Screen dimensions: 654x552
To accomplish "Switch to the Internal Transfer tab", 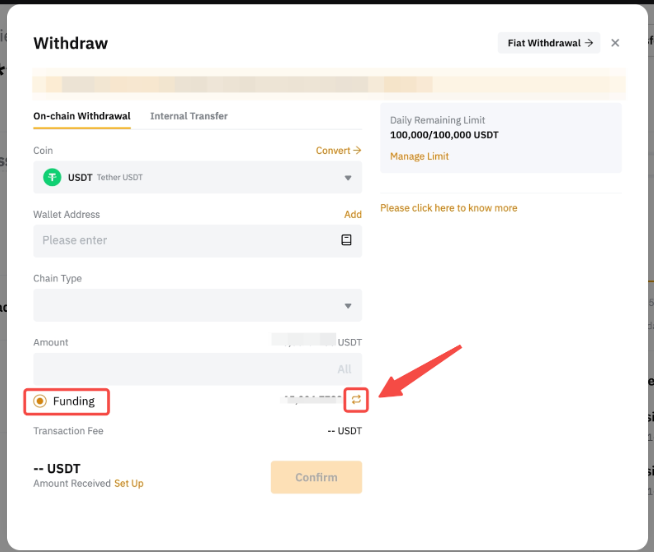I will (189, 116).
